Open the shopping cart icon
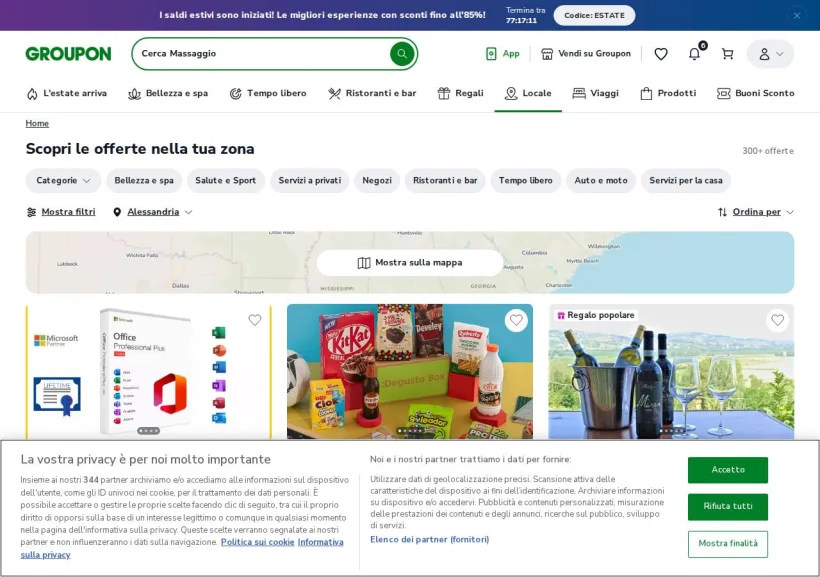The width and height of the screenshot is (820, 577). point(727,54)
